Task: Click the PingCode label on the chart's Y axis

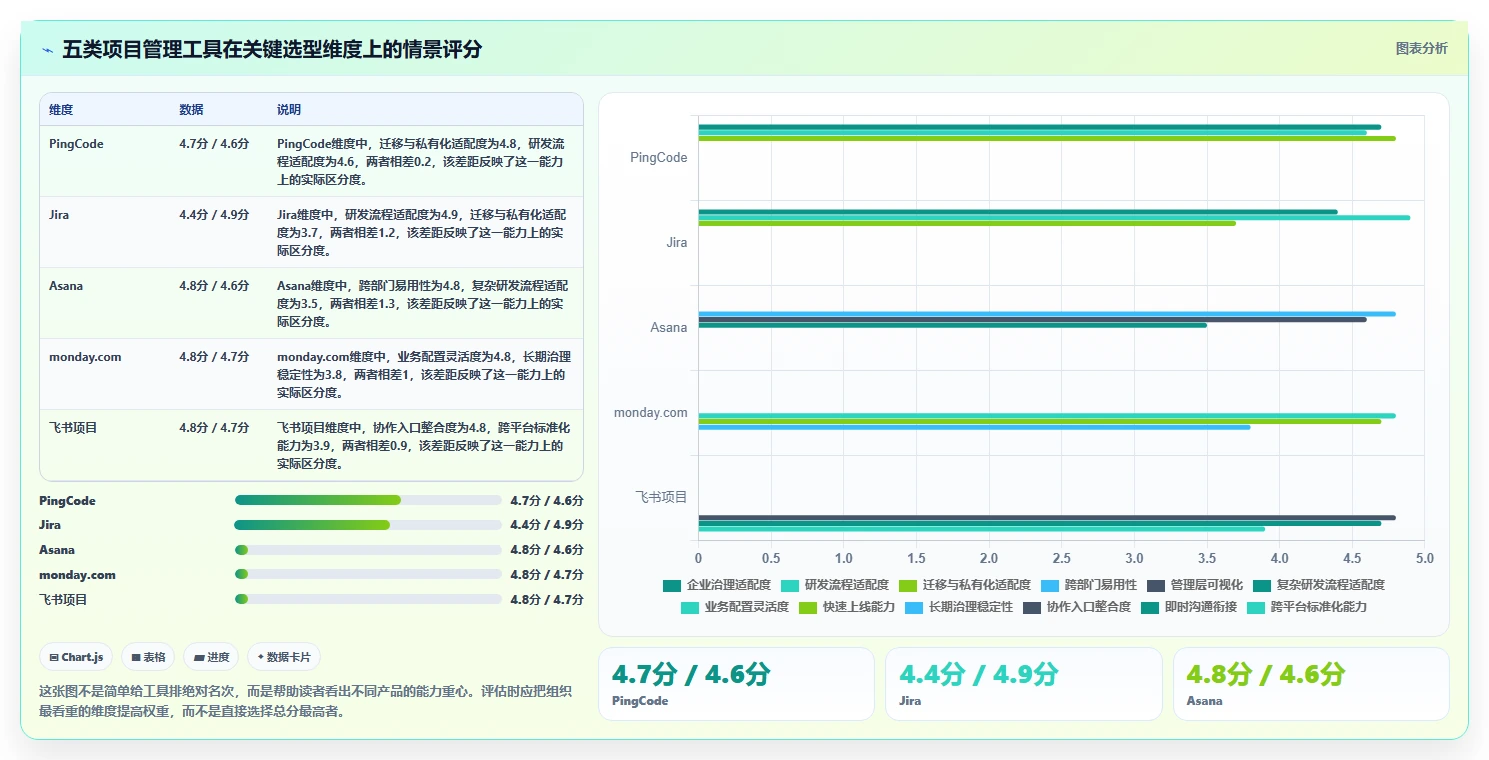Action: [658, 158]
